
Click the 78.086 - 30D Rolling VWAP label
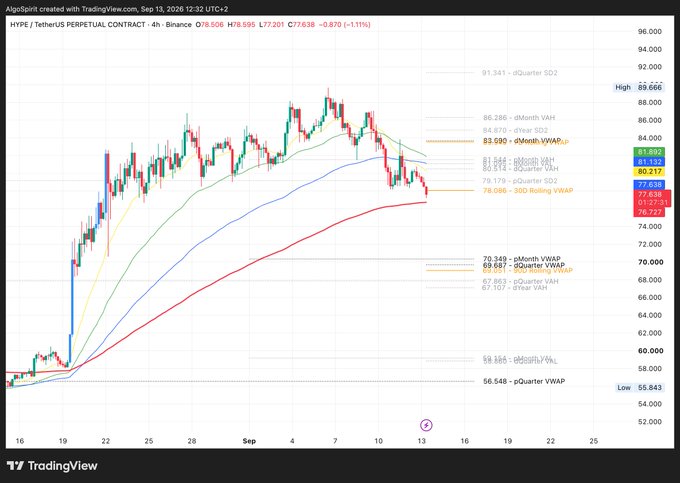[528, 190]
